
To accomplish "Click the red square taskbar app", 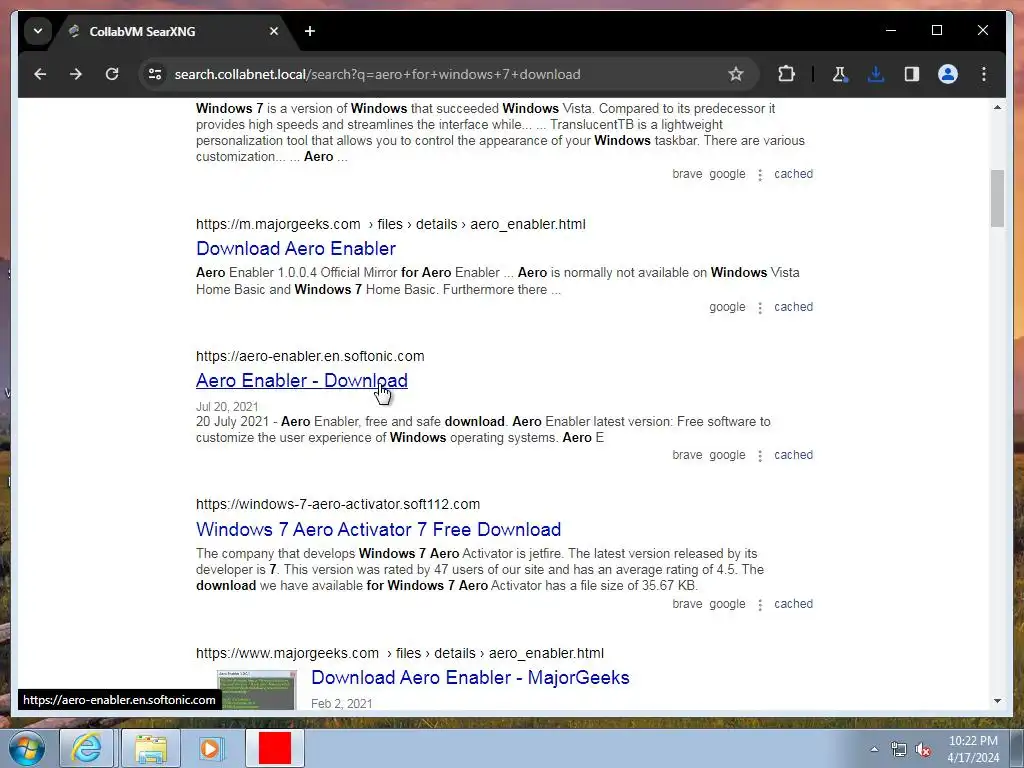I will (x=275, y=748).
